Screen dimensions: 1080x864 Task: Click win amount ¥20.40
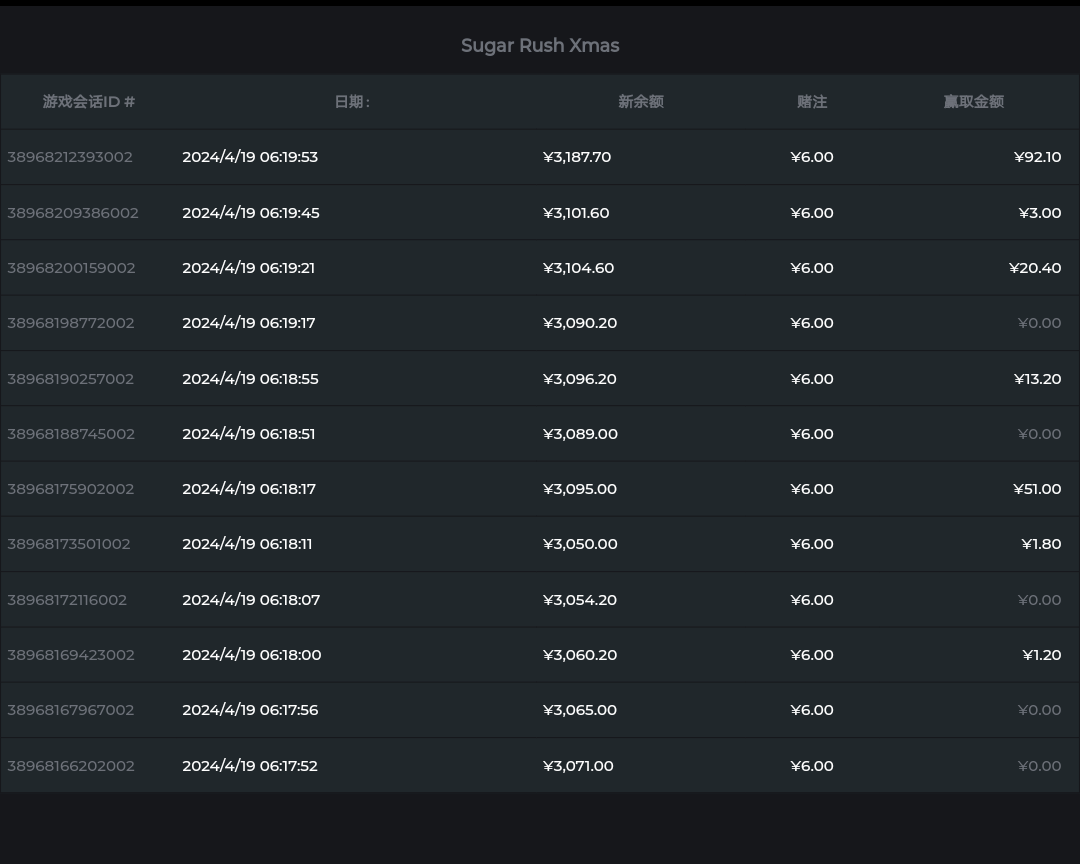[x=1035, y=268]
